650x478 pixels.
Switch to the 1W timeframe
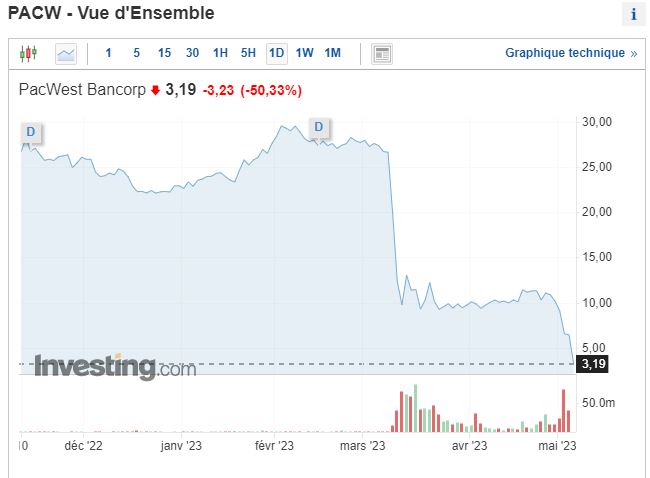coord(305,53)
